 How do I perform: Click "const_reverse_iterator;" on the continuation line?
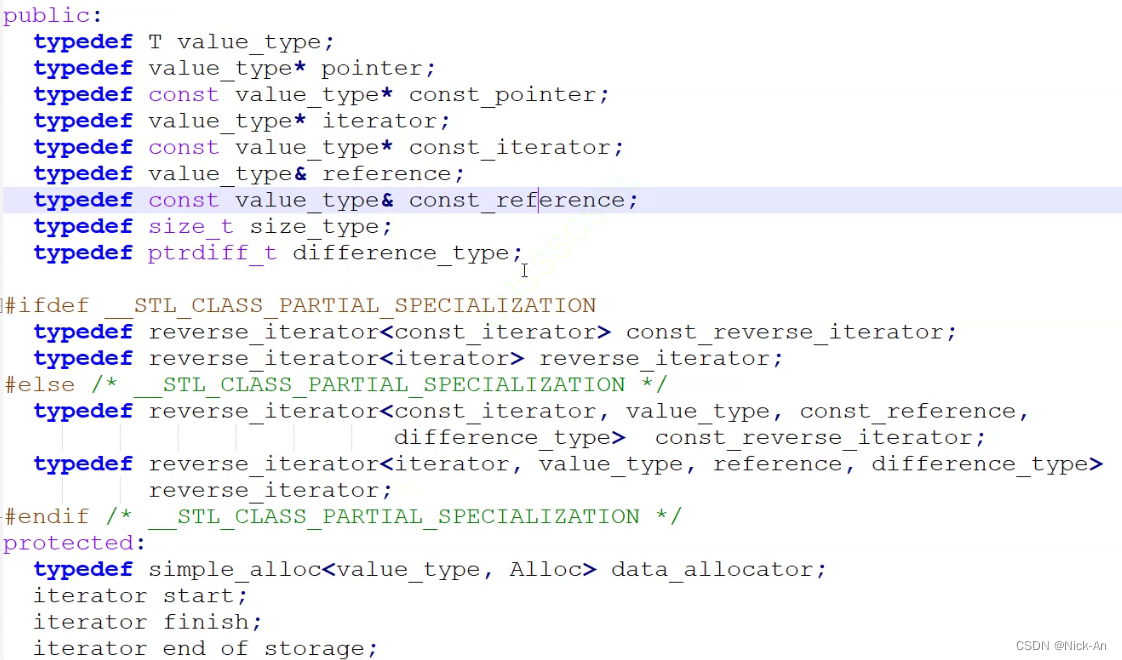point(819,438)
